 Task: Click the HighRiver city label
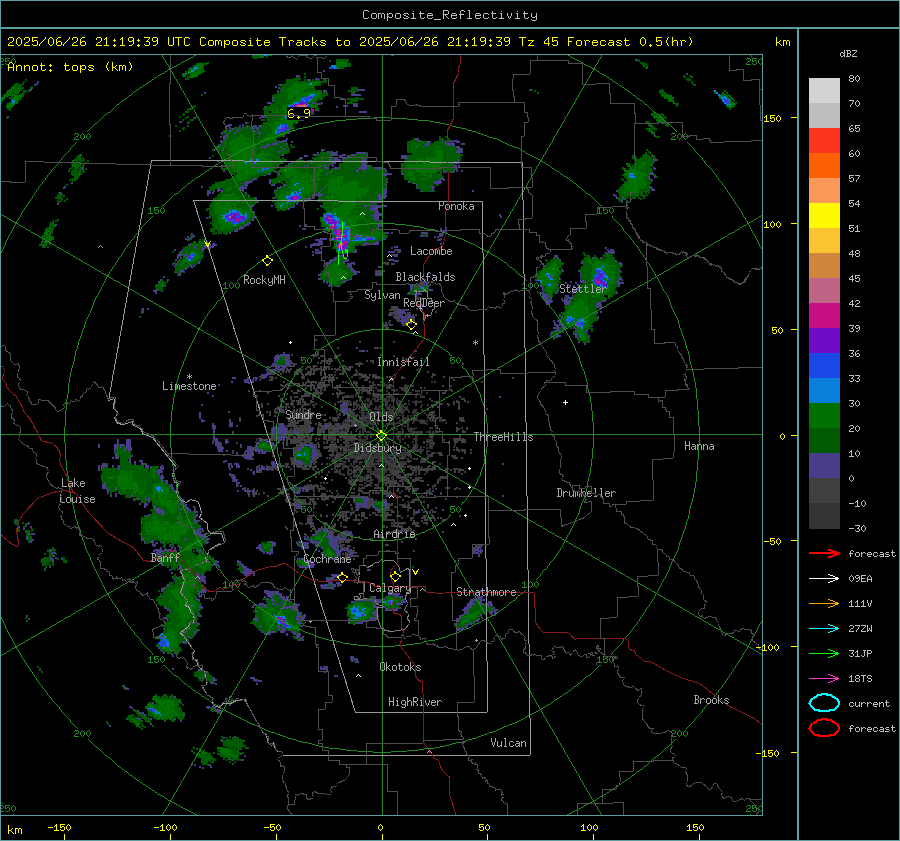click(x=415, y=702)
